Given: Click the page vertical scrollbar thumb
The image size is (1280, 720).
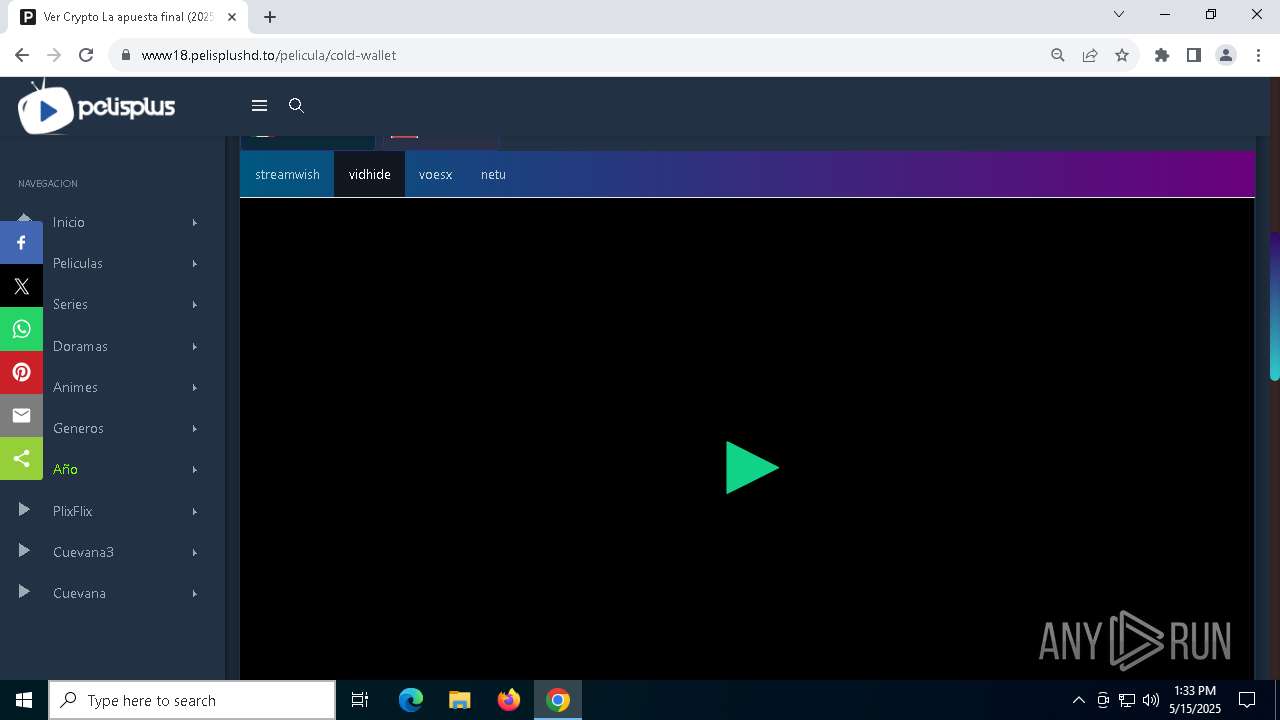Looking at the screenshot, I should coord(1274,306).
